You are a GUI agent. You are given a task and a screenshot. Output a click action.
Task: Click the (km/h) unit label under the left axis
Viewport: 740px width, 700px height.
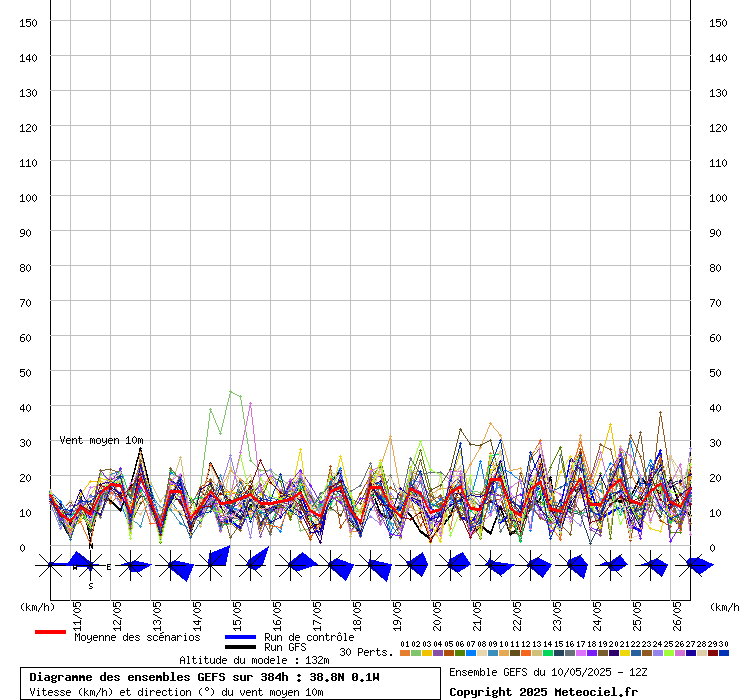tap(37, 607)
